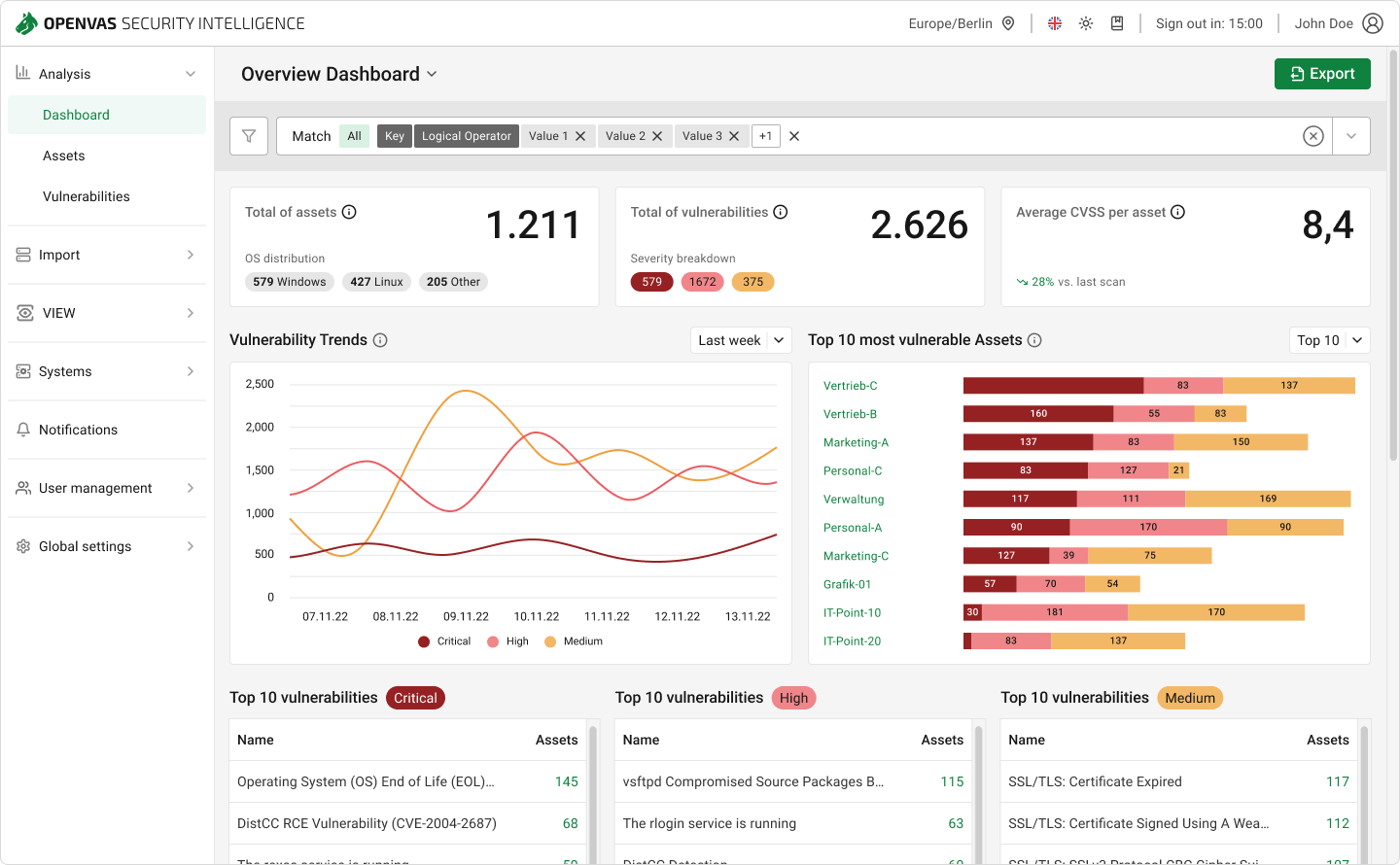Open asset count 145 for OS End of Life
This screenshot has height=865, width=1400.
pyautogui.click(x=567, y=781)
